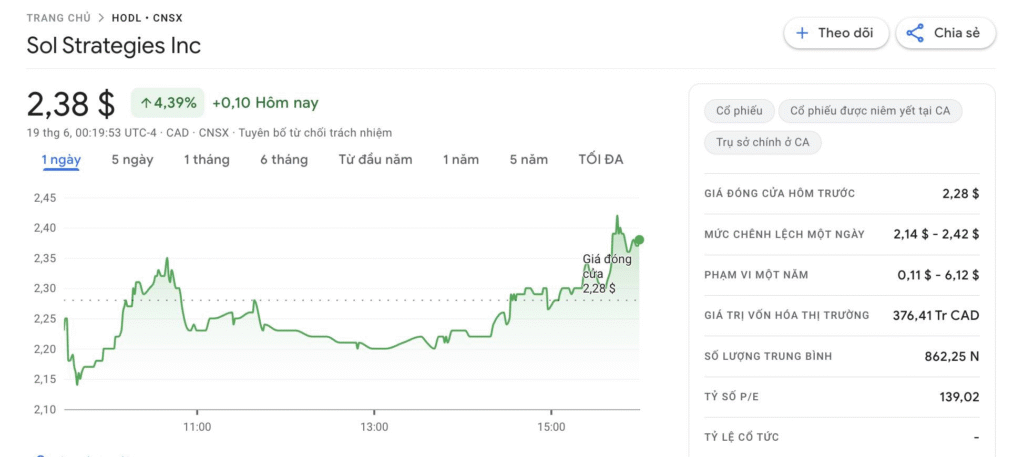Screen dimensions: 1024x457
Task: Click the HODL • CNSX breadcrumb text
Action: 147,18
